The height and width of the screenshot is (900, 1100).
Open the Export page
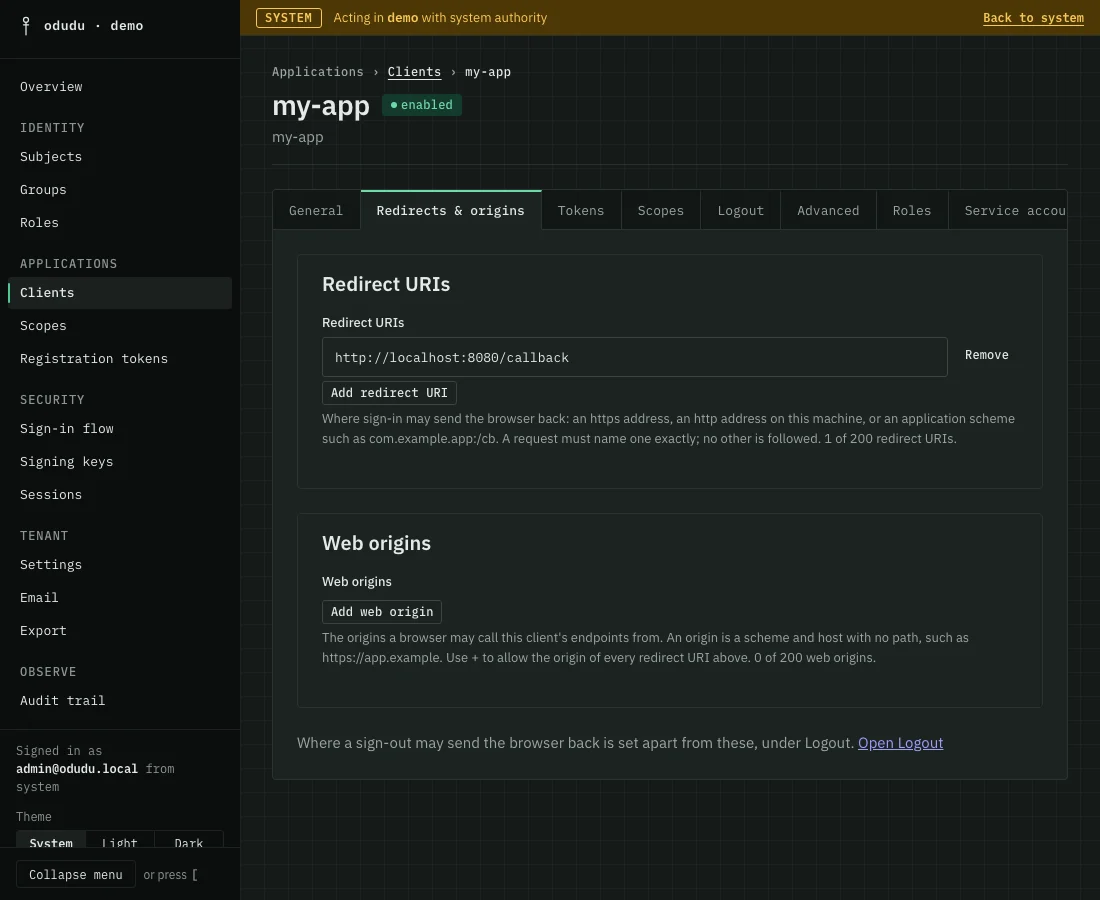tap(43, 631)
